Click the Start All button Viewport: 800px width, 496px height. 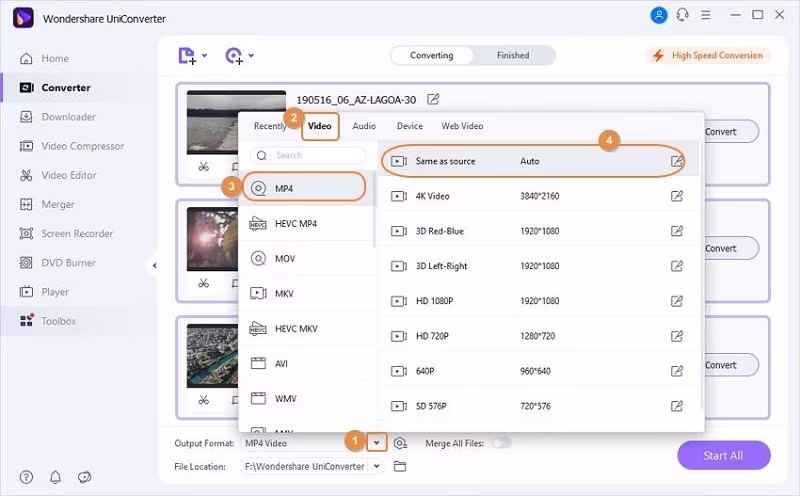point(723,455)
